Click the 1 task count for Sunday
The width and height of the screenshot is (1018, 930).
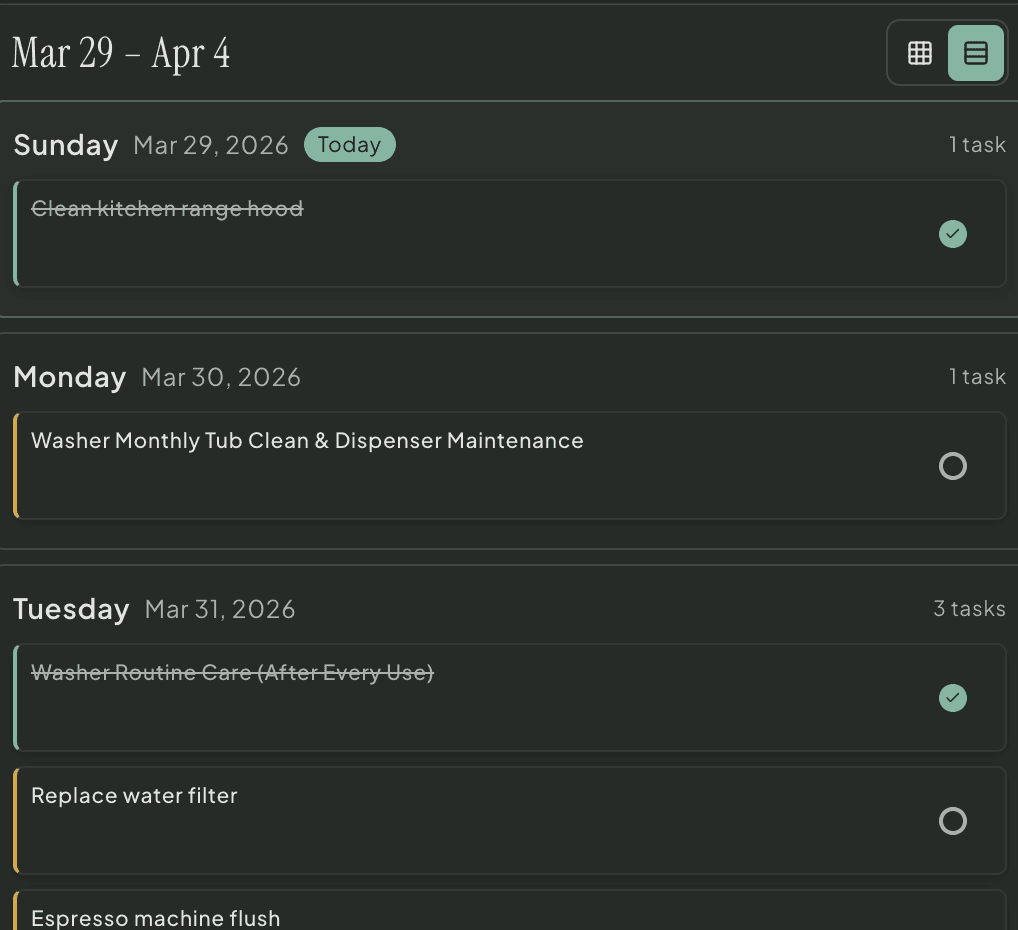click(x=977, y=144)
